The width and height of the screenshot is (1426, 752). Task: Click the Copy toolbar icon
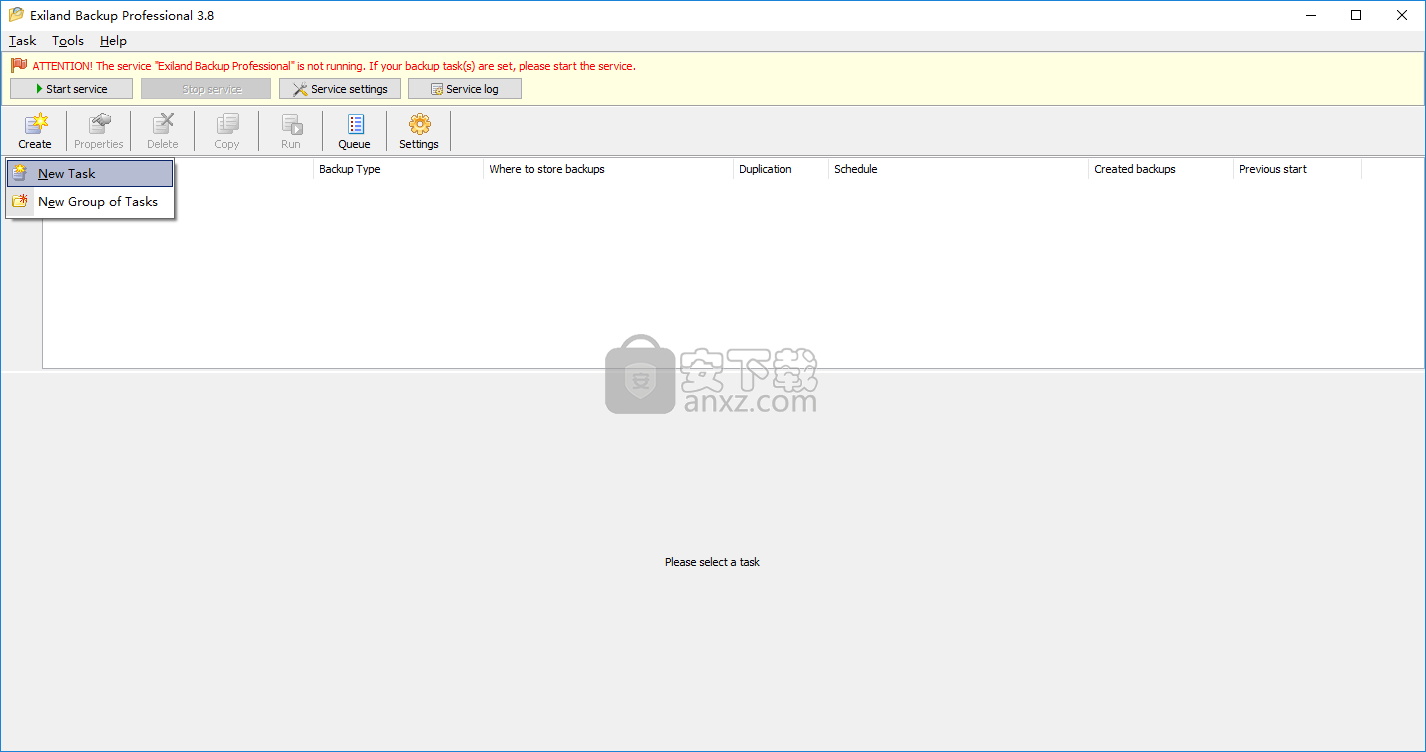227,131
